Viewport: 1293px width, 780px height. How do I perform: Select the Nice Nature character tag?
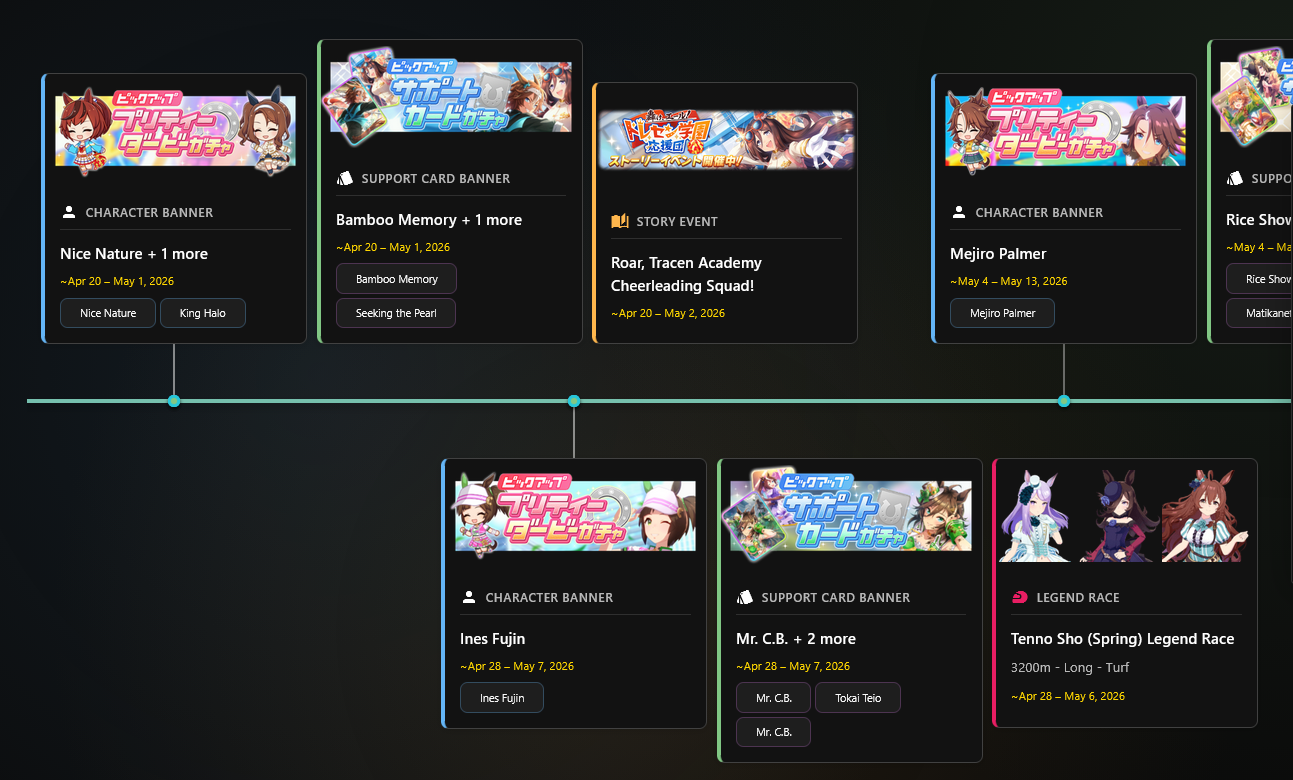[x=108, y=313]
